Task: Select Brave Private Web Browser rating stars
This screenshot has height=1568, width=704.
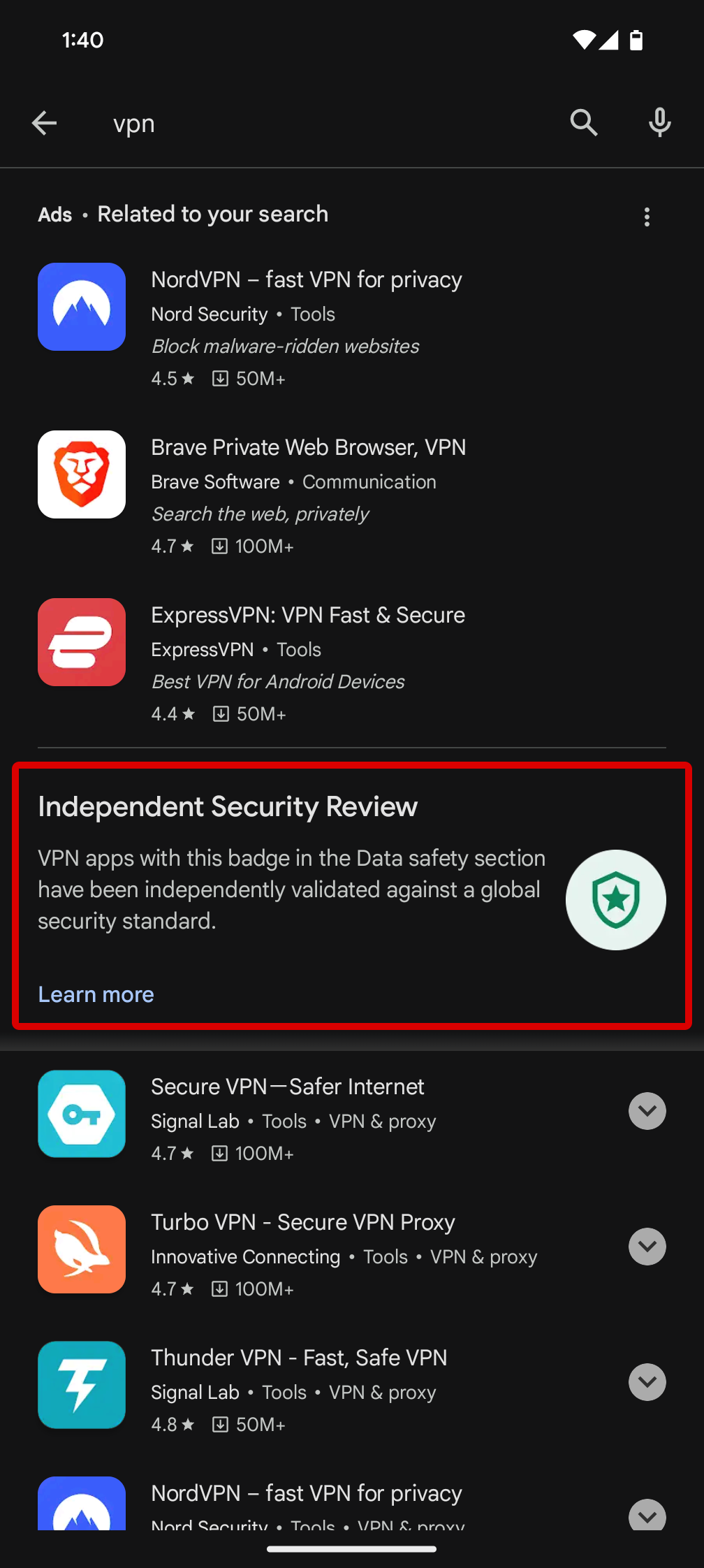Action: [173, 546]
